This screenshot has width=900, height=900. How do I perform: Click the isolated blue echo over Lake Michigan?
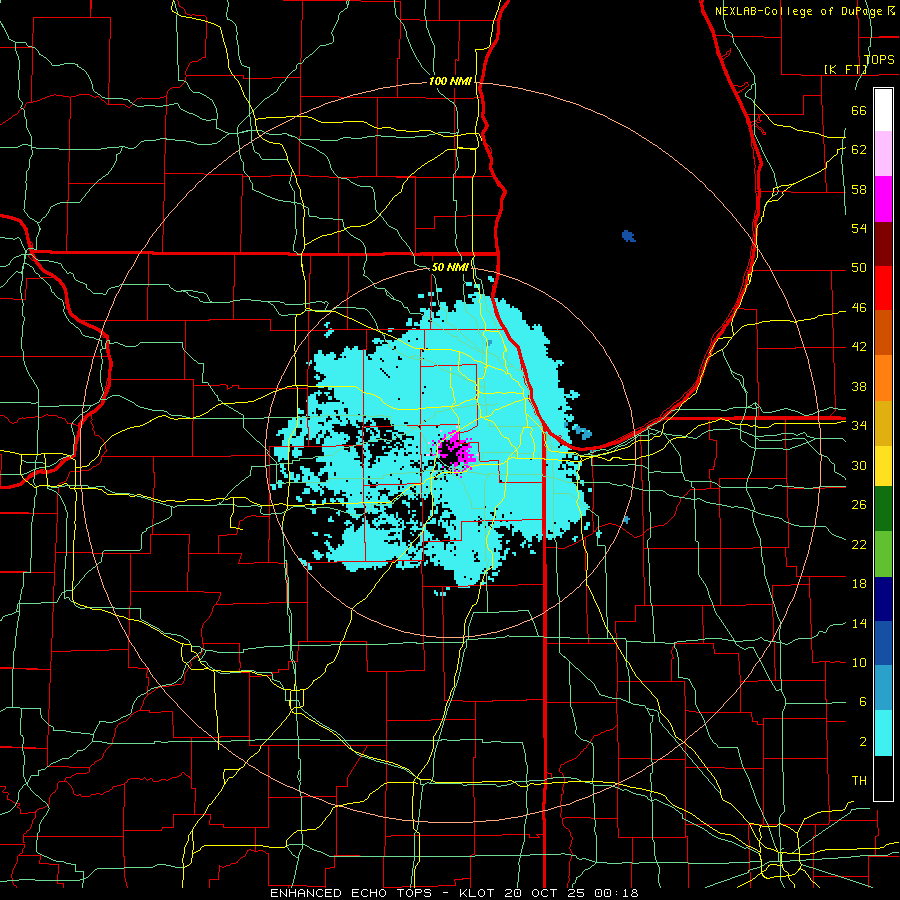(x=629, y=235)
